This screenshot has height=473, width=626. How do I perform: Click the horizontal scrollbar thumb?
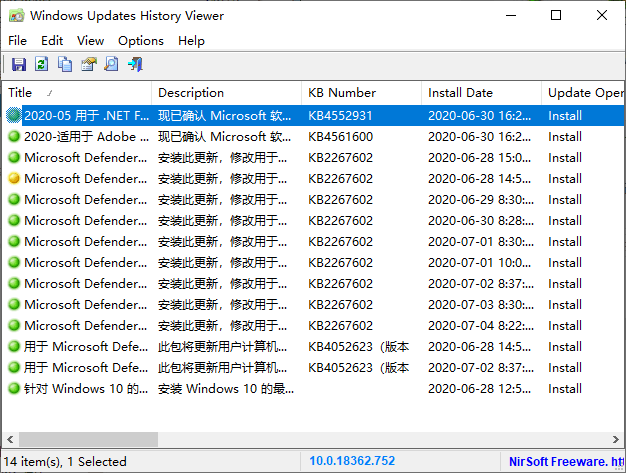[88, 439]
